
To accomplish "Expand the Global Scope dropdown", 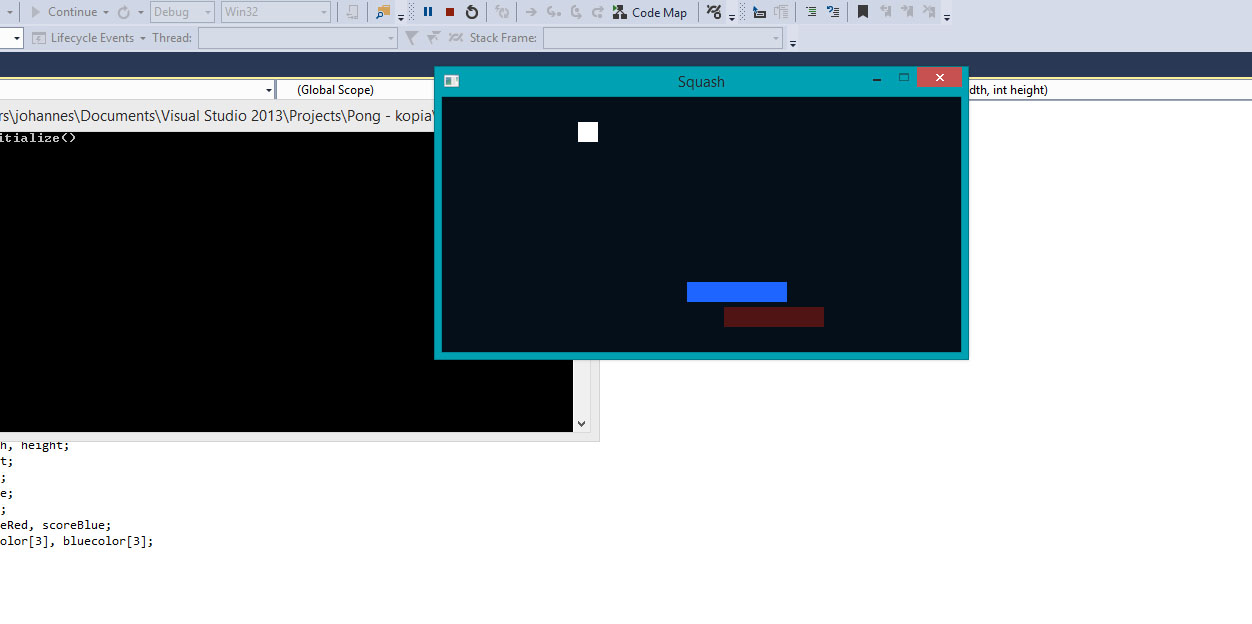I will pos(355,90).
